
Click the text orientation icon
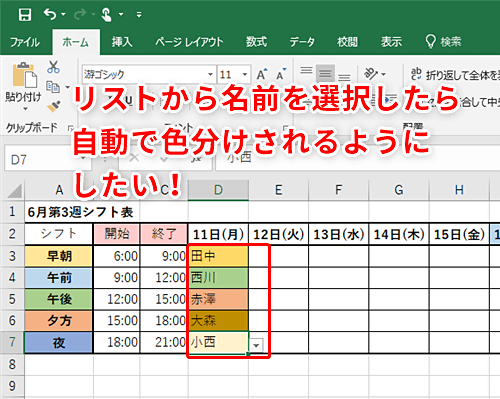point(371,73)
